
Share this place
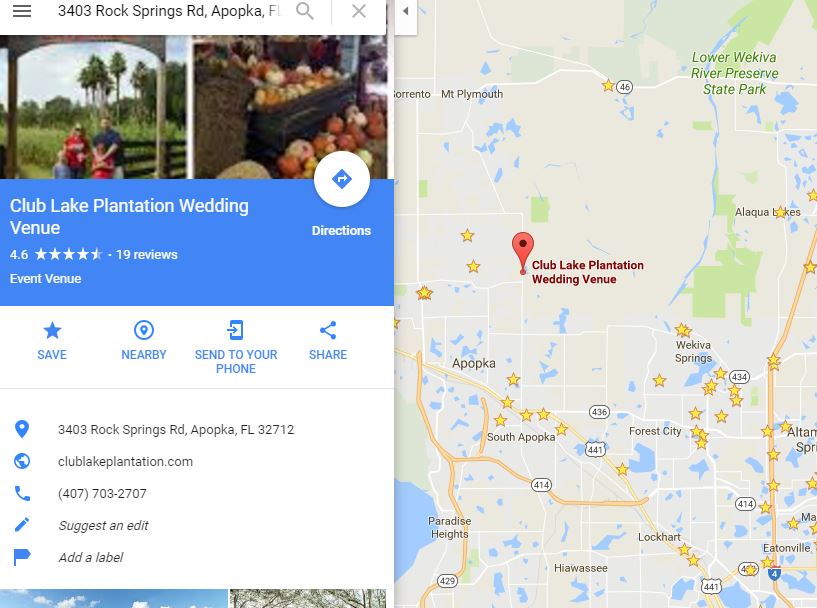328,341
